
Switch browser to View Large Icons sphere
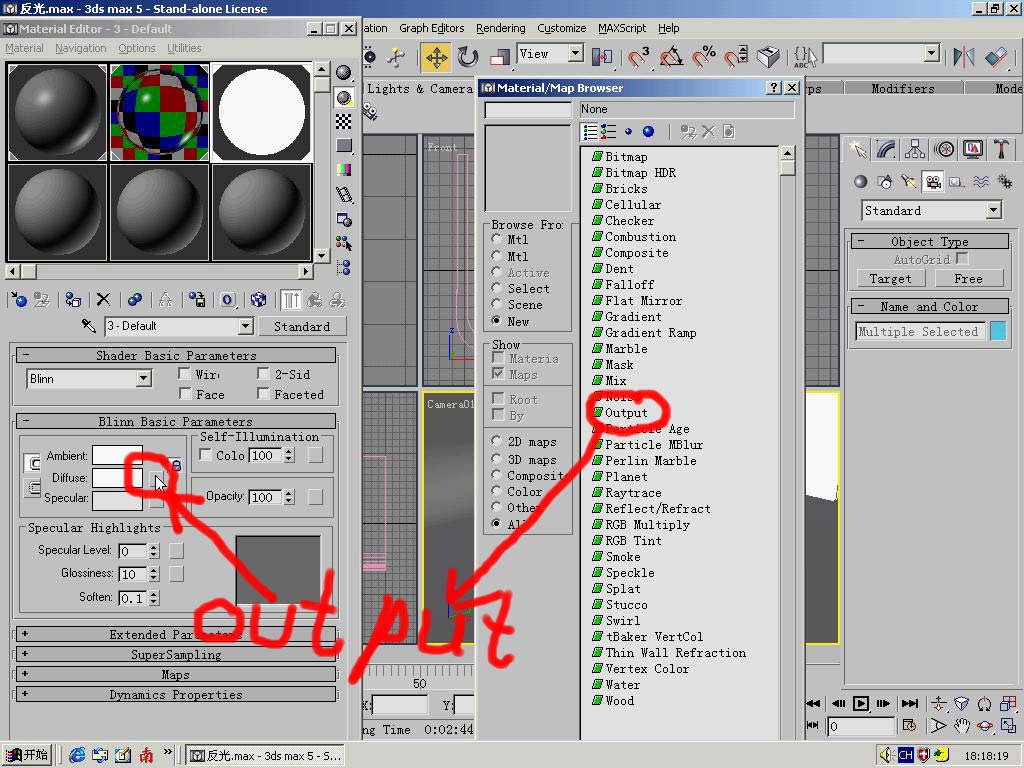(x=648, y=132)
